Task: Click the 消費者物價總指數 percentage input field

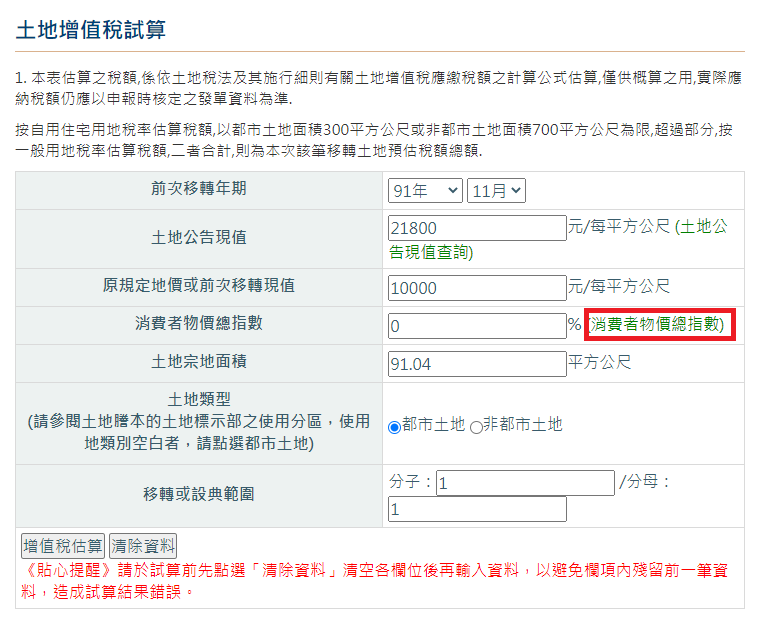Action: 477,326
